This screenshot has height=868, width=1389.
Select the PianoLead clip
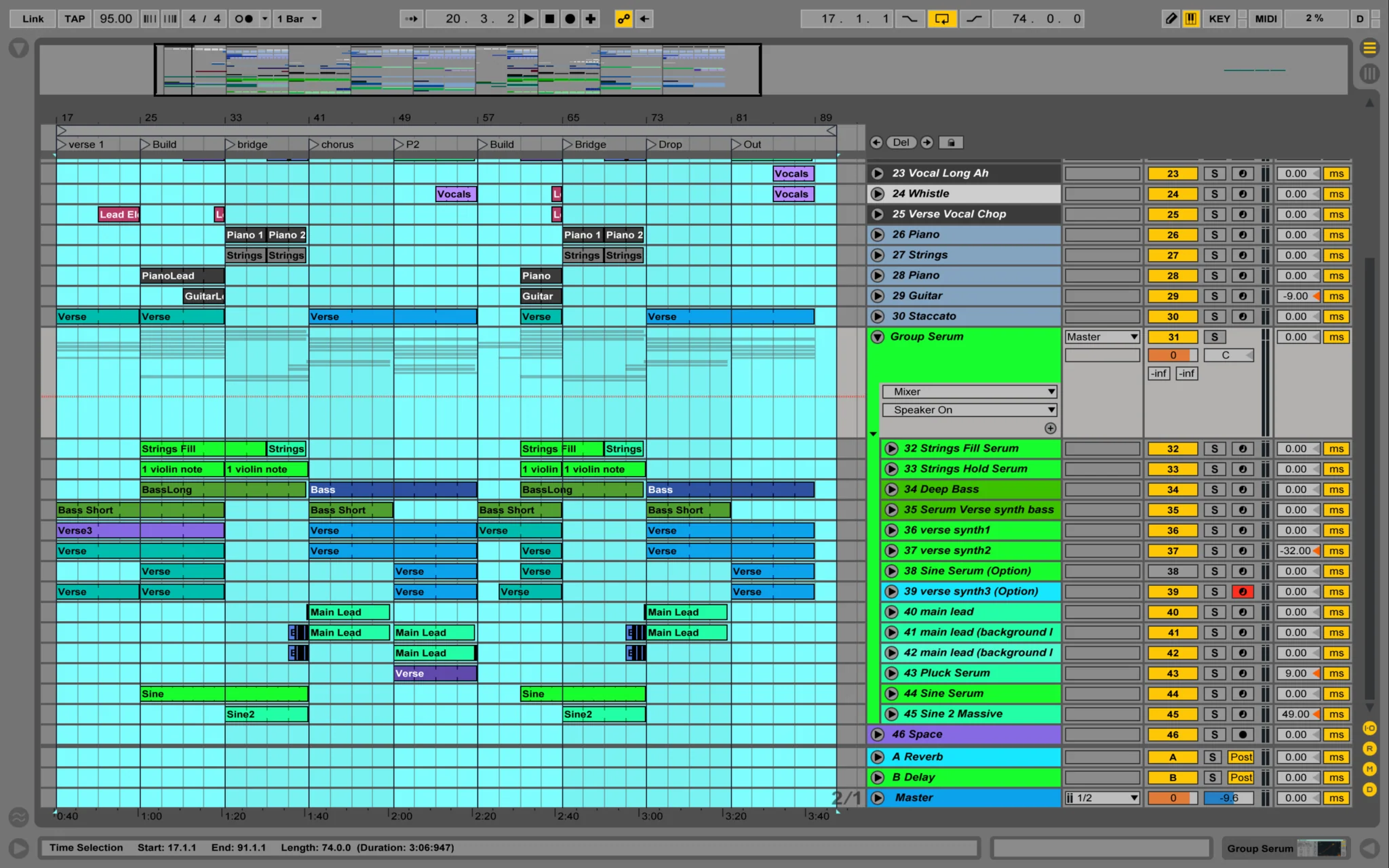coord(182,276)
